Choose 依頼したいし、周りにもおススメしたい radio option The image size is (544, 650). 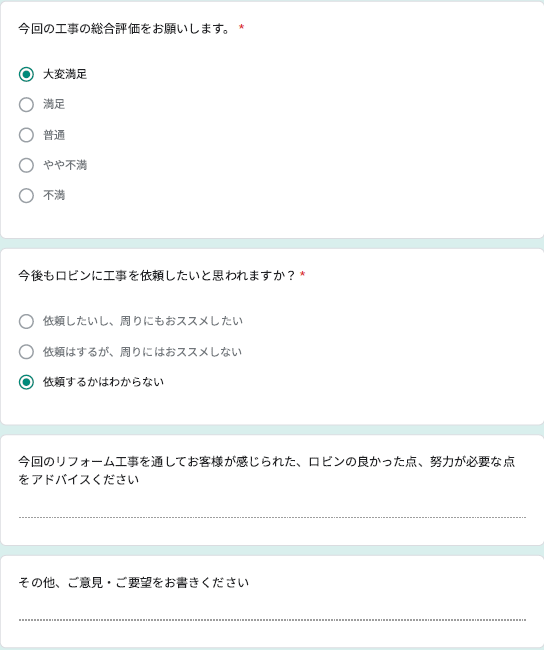(26, 321)
